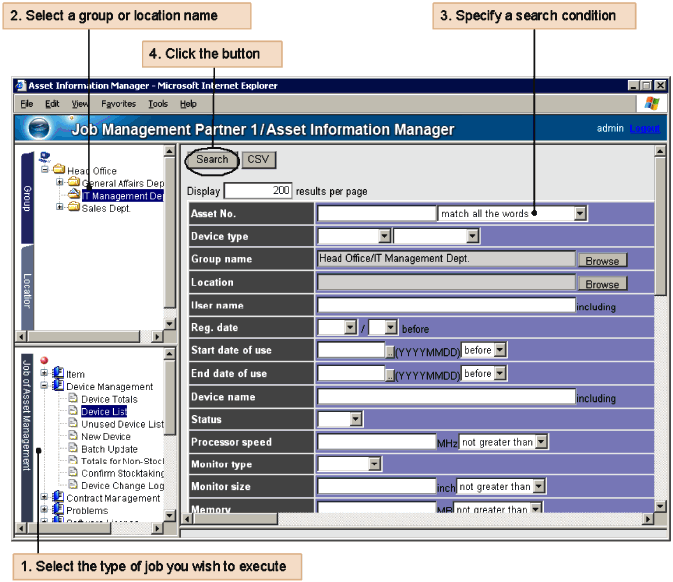Open the 'match all the words' dropdown
The height and width of the screenshot is (582, 673).
[580, 213]
